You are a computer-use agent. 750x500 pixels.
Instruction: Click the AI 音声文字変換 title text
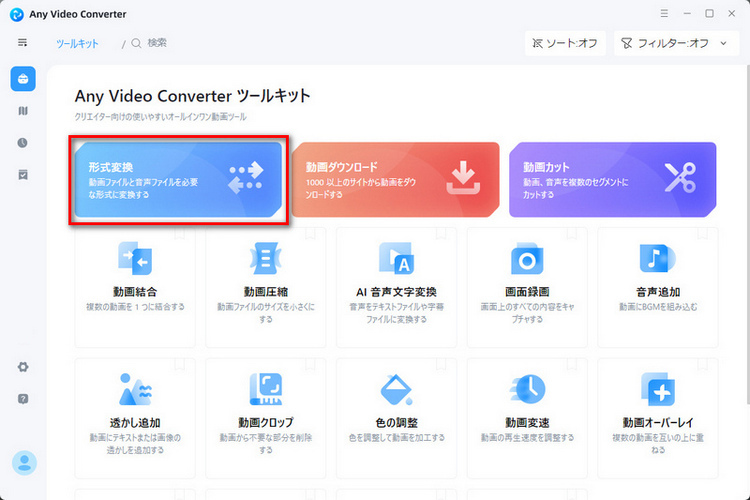(x=397, y=292)
